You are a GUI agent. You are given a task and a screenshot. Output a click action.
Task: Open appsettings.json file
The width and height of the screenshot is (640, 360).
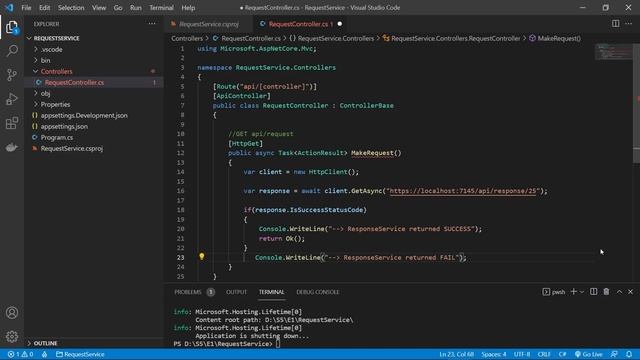[64, 126]
